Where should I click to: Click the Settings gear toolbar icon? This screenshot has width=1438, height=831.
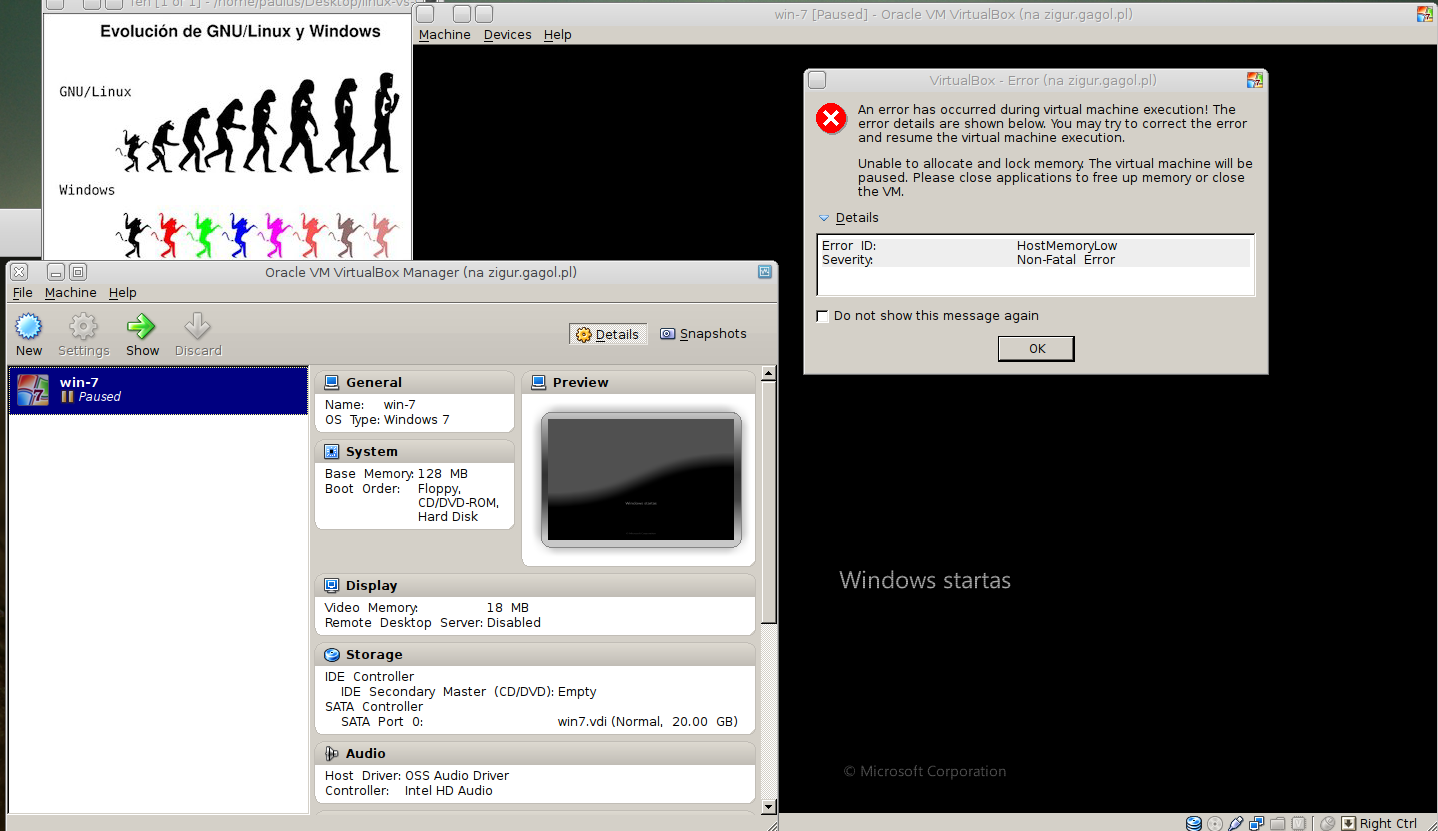83,327
